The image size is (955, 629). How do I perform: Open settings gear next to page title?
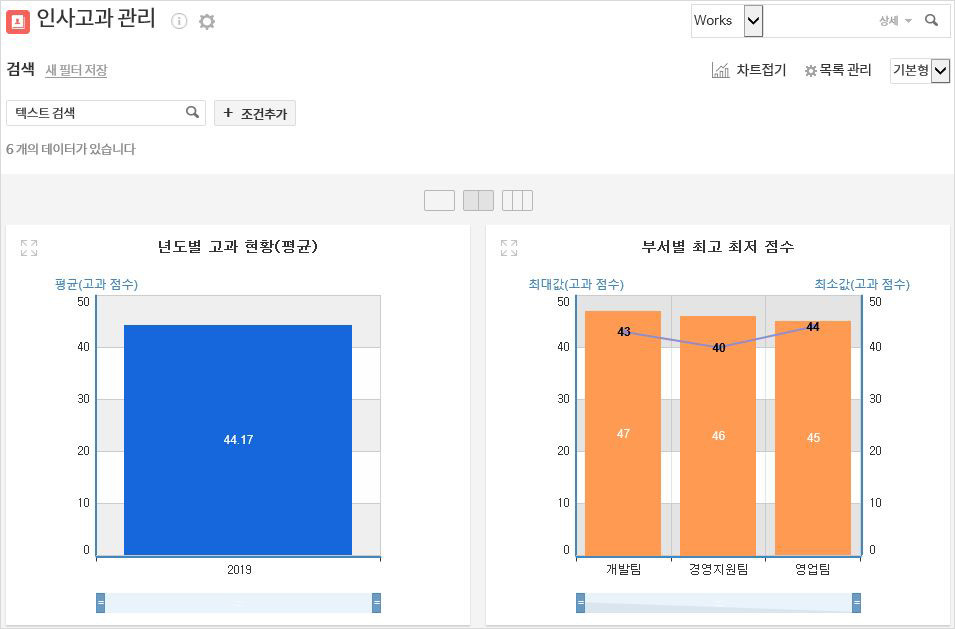[207, 21]
